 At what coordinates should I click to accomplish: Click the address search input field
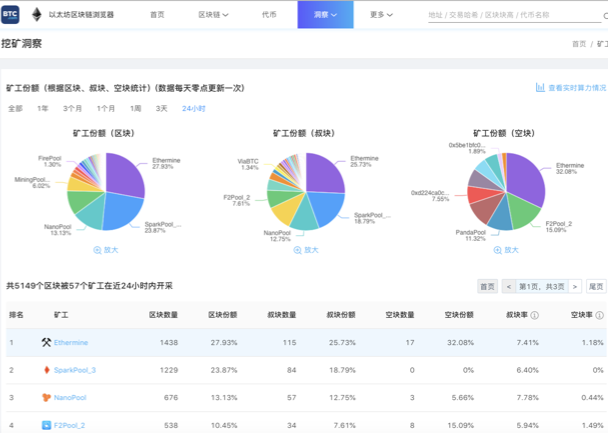[515, 15]
